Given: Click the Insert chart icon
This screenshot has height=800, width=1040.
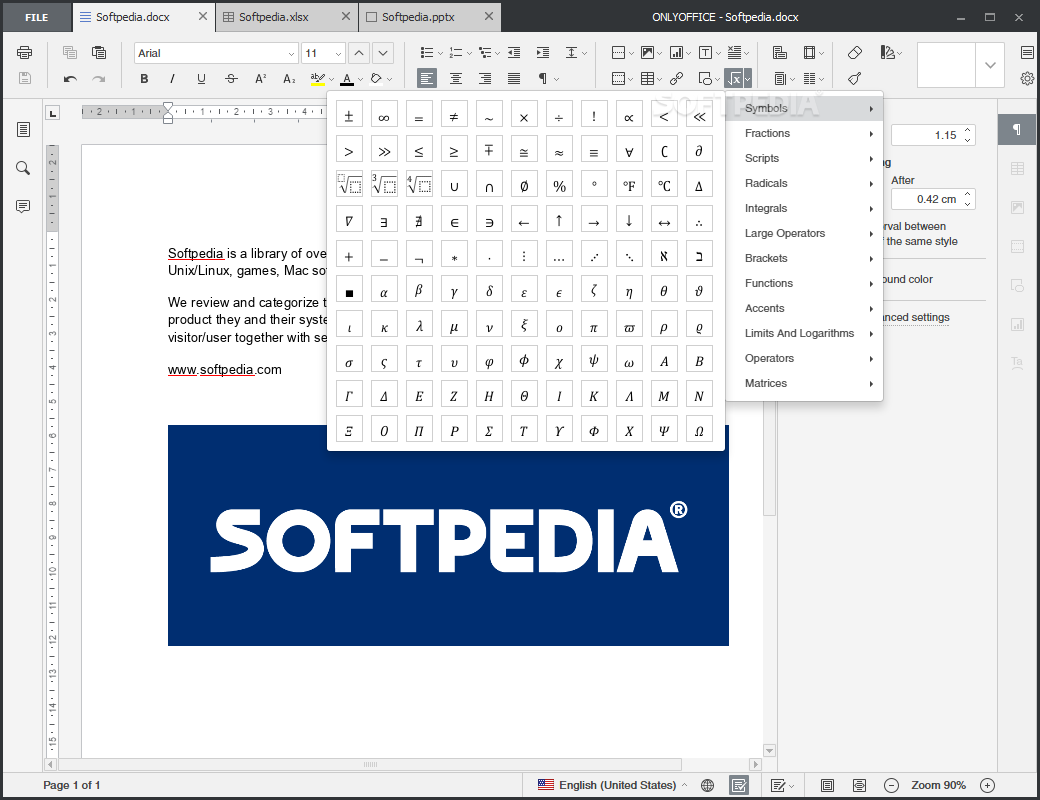Looking at the screenshot, I should [677, 52].
